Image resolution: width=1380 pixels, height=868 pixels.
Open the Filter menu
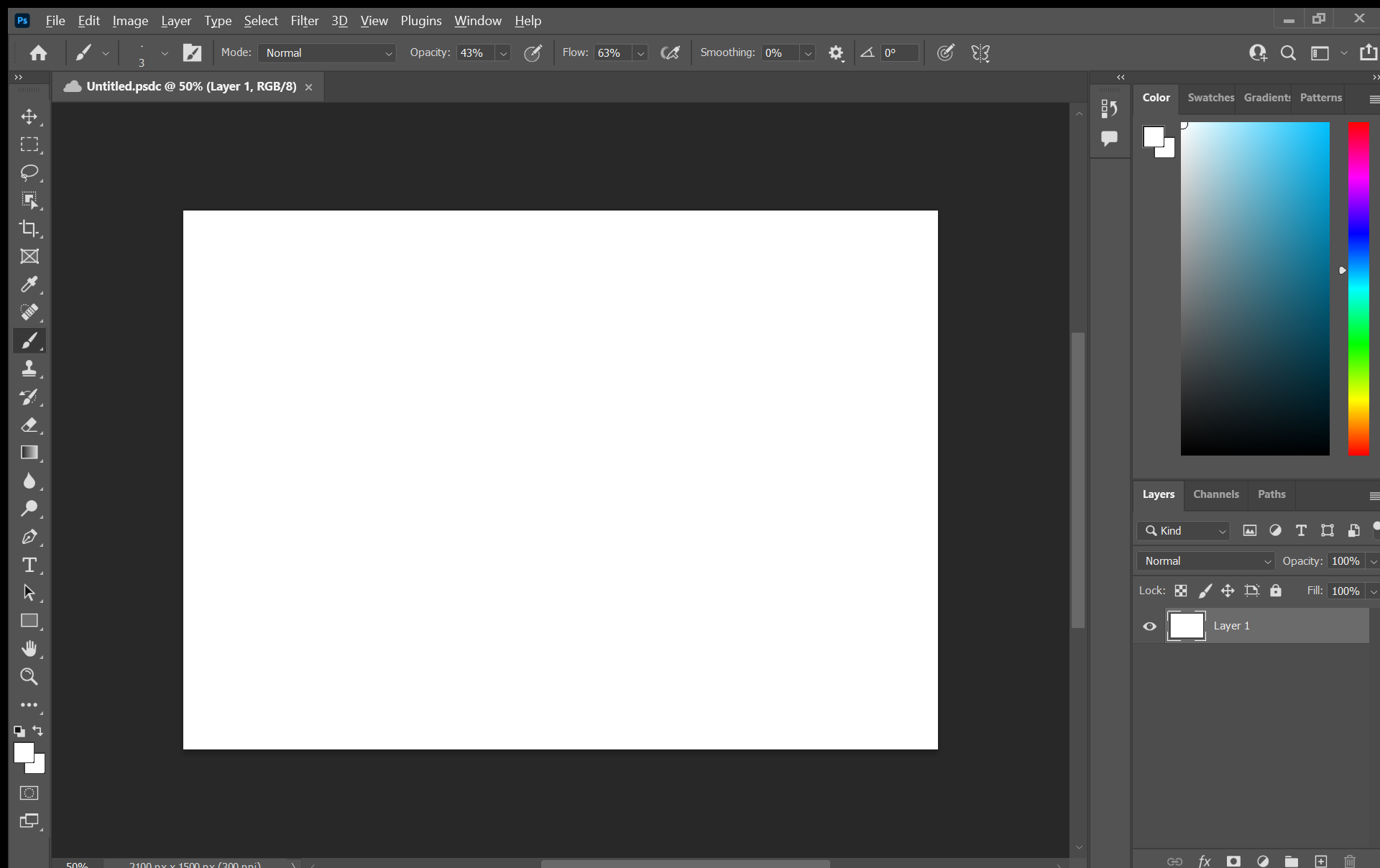[304, 21]
